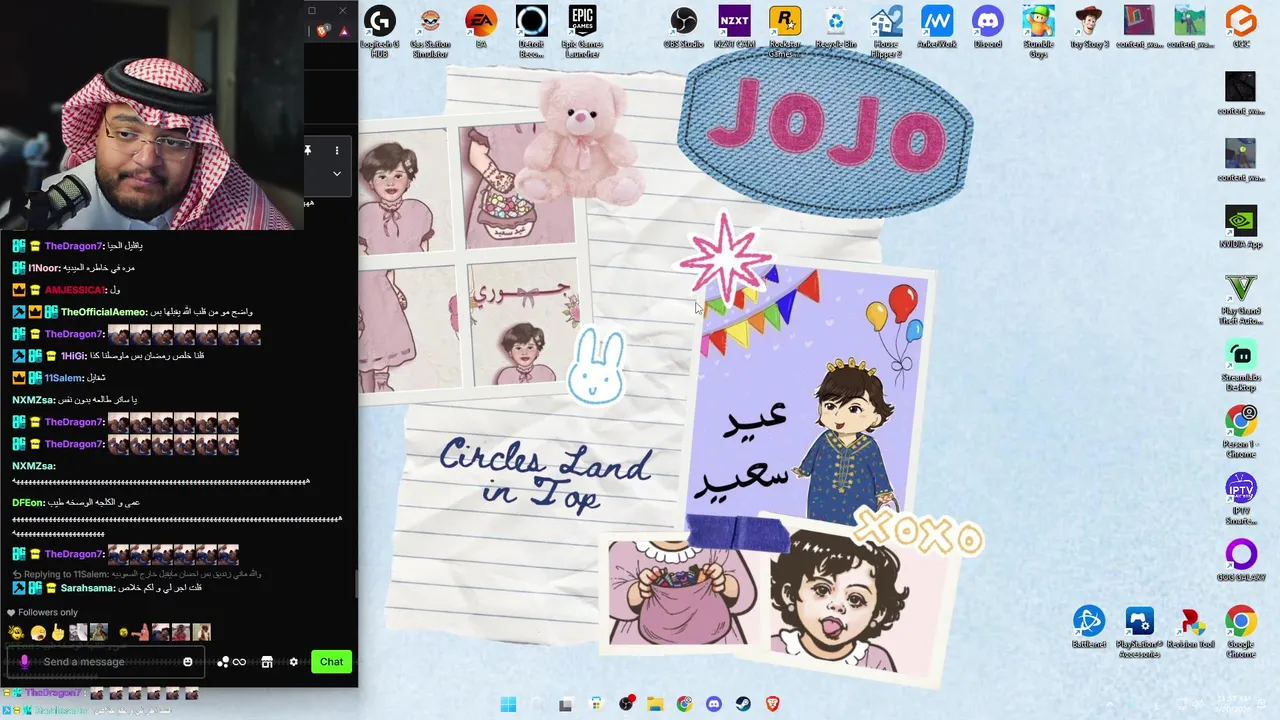Open chat shop storefront icon
The image size is (1280, 720).
click(x=267, y=662)
